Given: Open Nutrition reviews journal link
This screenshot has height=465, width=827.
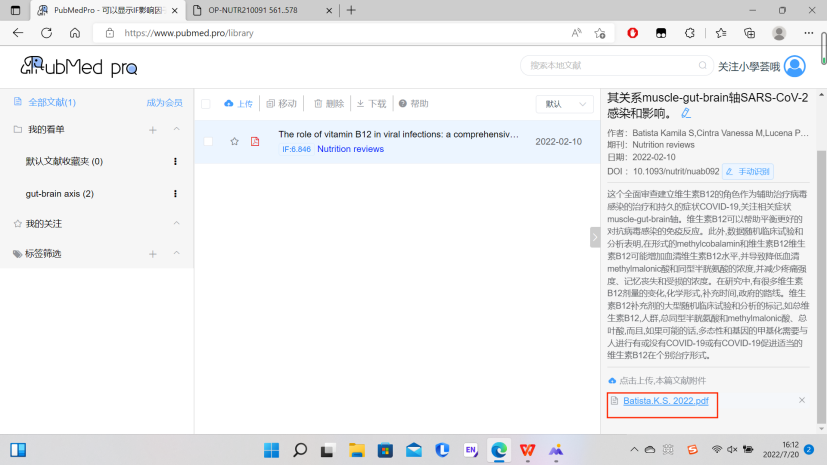Looking at the screenshot, I should (x=350, y=149).
